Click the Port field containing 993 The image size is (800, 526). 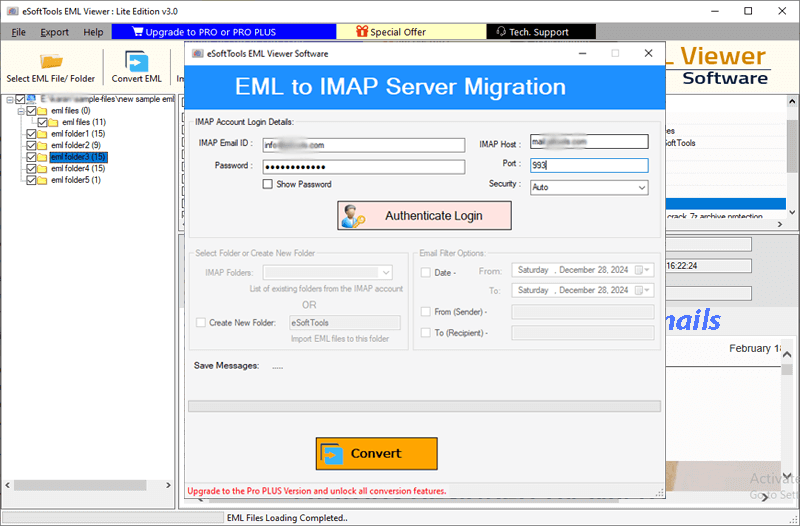(589, 165)
